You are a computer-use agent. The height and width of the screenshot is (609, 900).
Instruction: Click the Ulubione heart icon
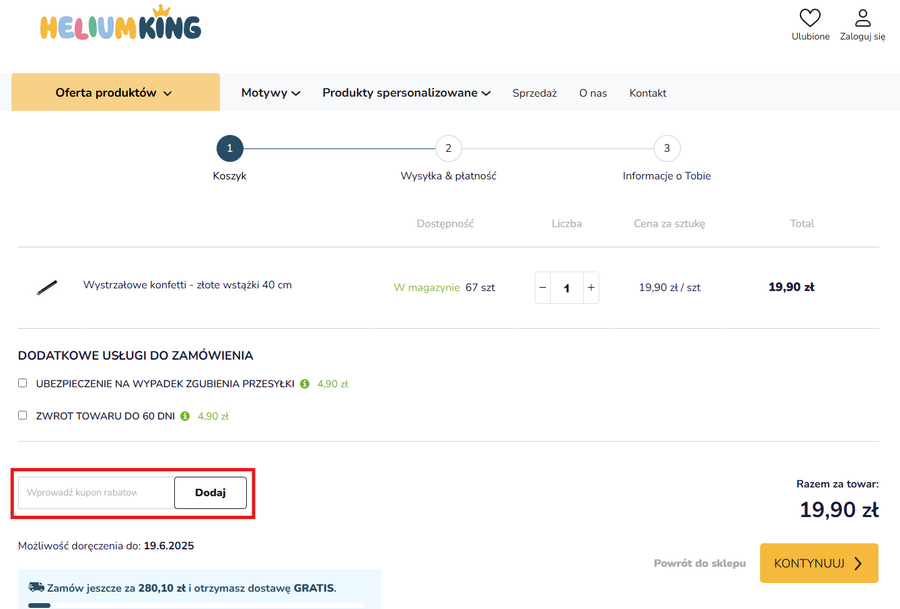coord(810,18)
